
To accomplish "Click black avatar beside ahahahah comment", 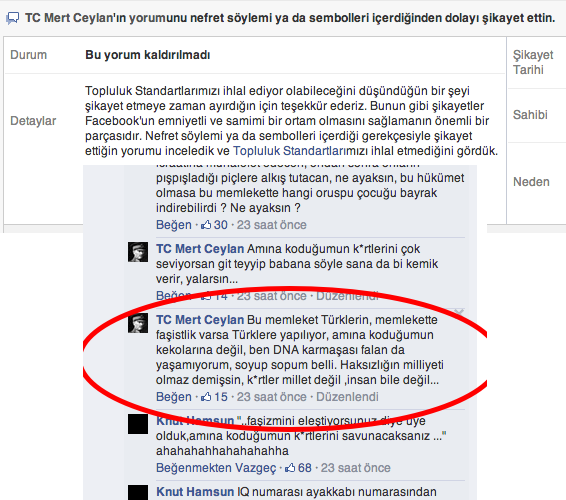I will click(138, 424).
